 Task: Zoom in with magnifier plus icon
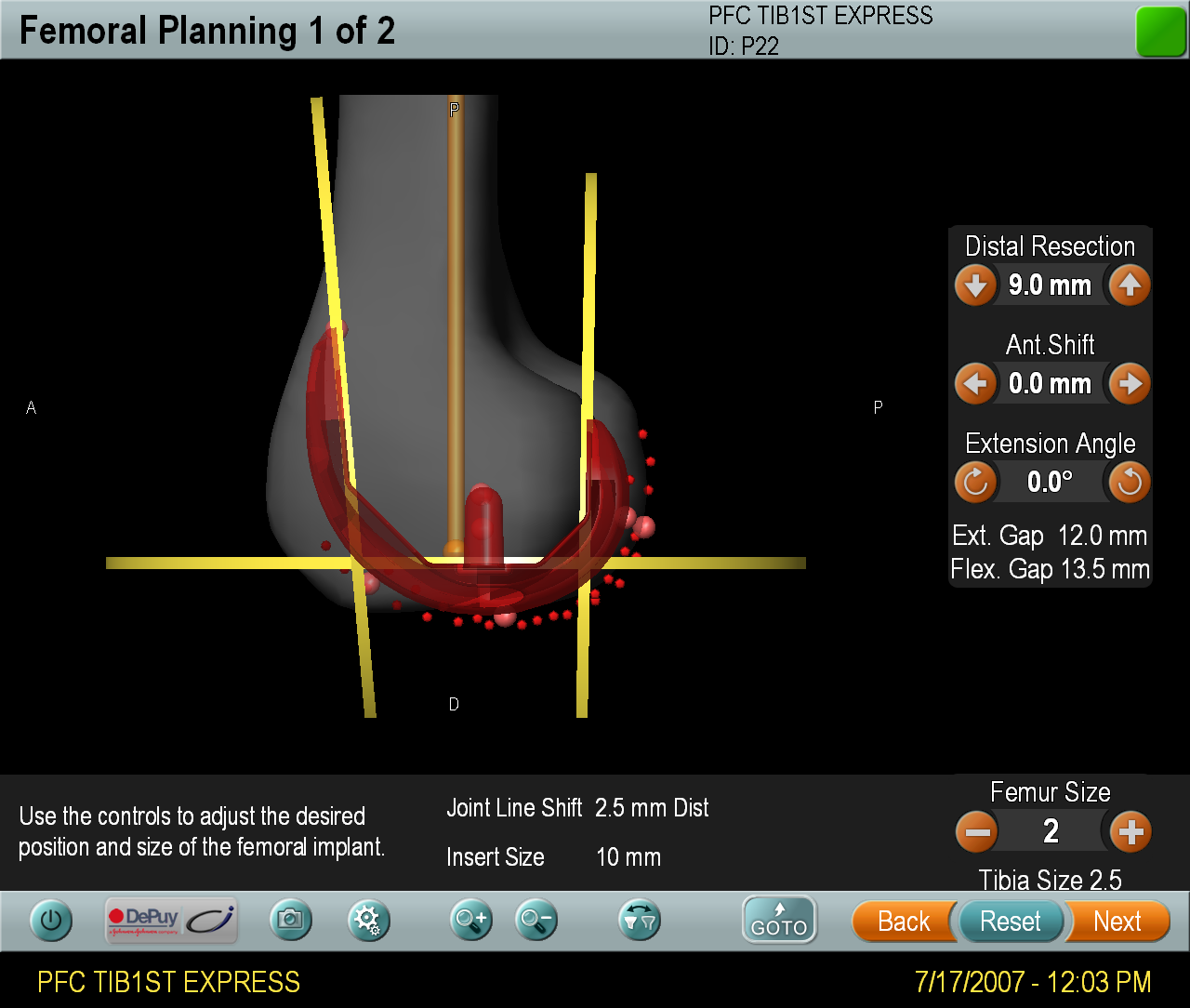tap(470, 921)
